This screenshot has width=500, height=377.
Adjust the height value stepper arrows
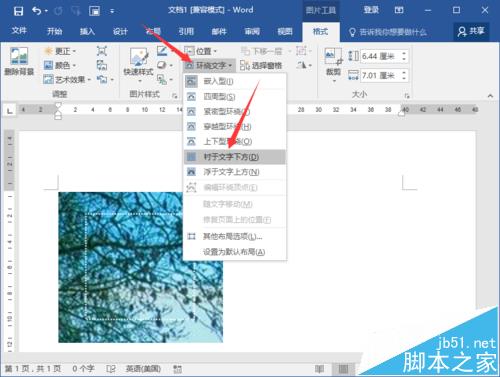404,56
